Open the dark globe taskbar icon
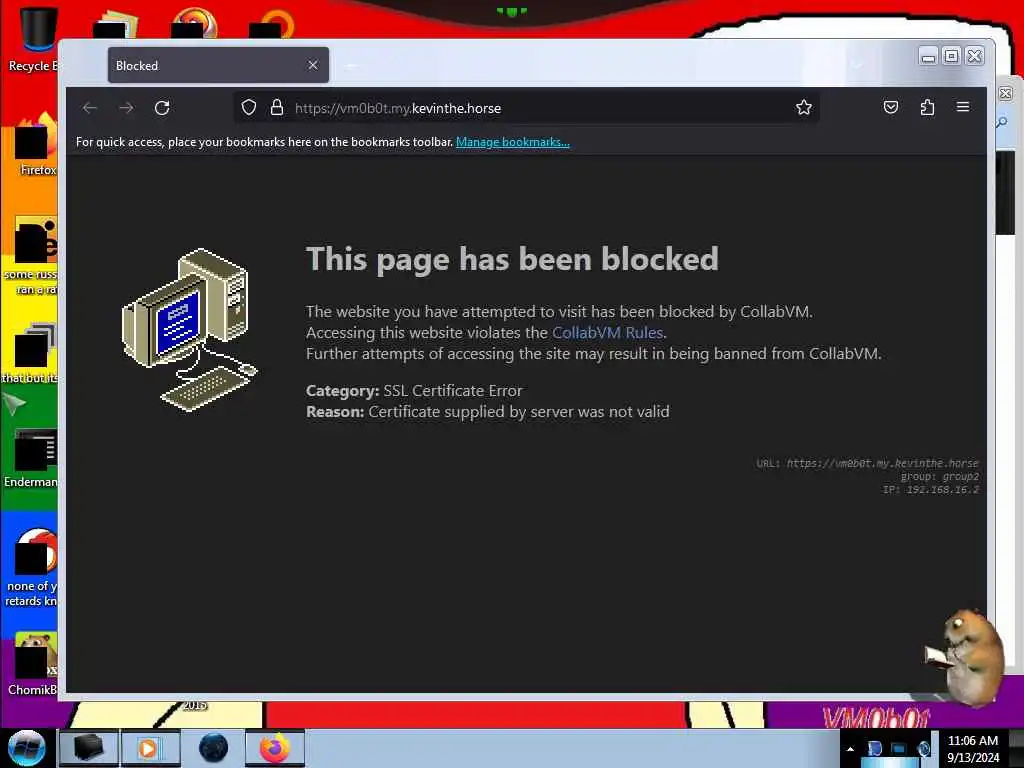Image resolution: width=1024 pixels, height=768 pixels. (x=213, y=748)
